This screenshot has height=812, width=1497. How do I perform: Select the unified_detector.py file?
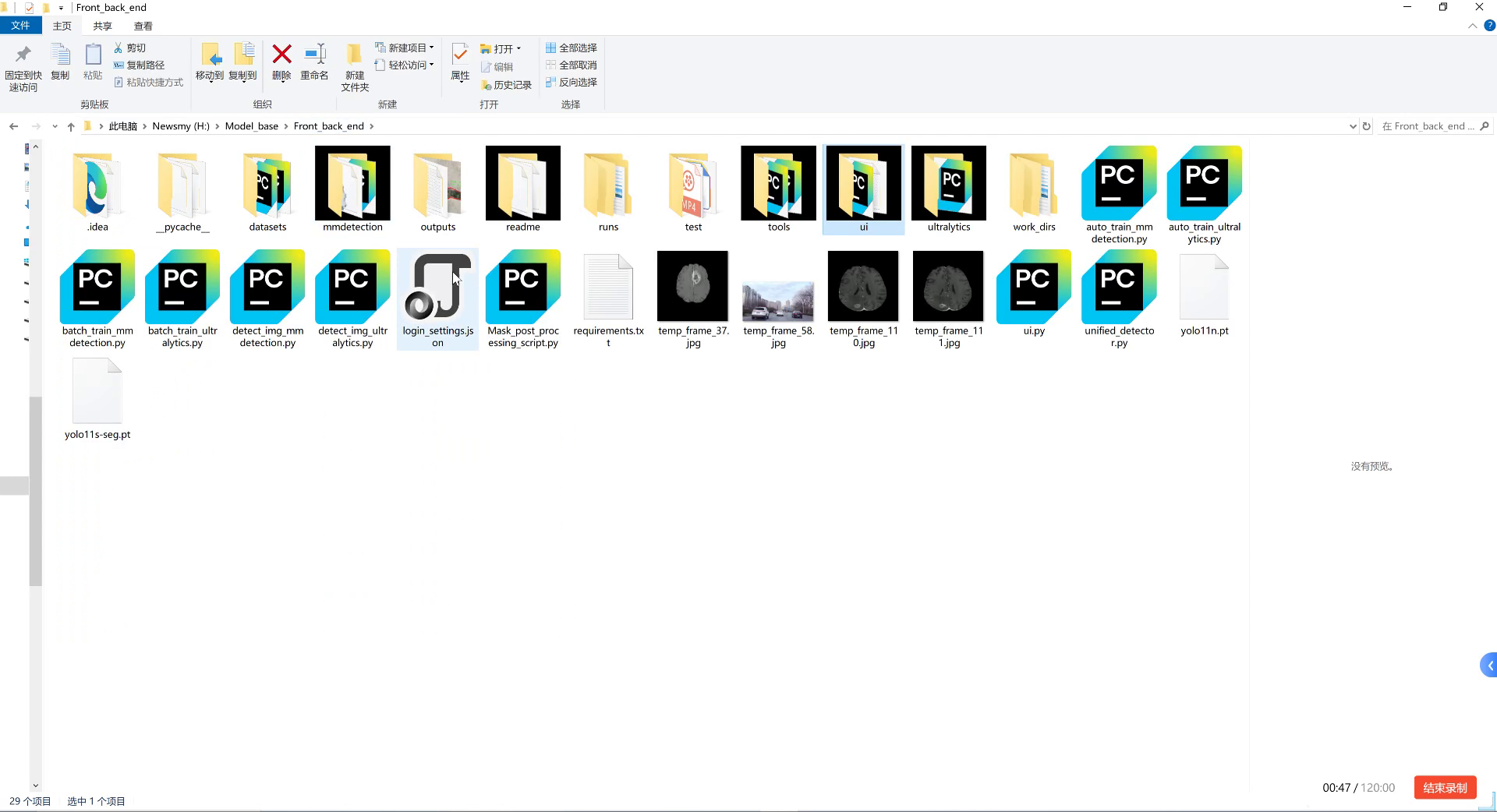coord(1119,298)
